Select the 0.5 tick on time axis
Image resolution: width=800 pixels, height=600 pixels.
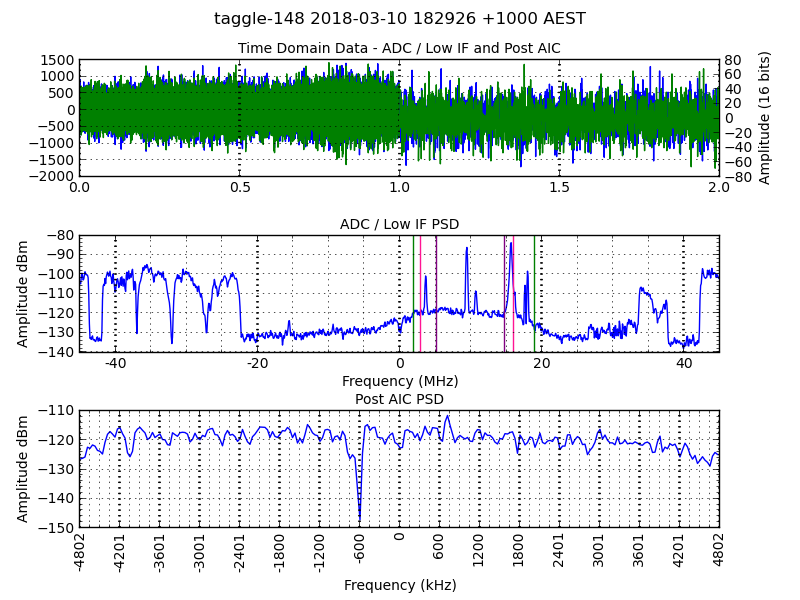coord(239,188)
